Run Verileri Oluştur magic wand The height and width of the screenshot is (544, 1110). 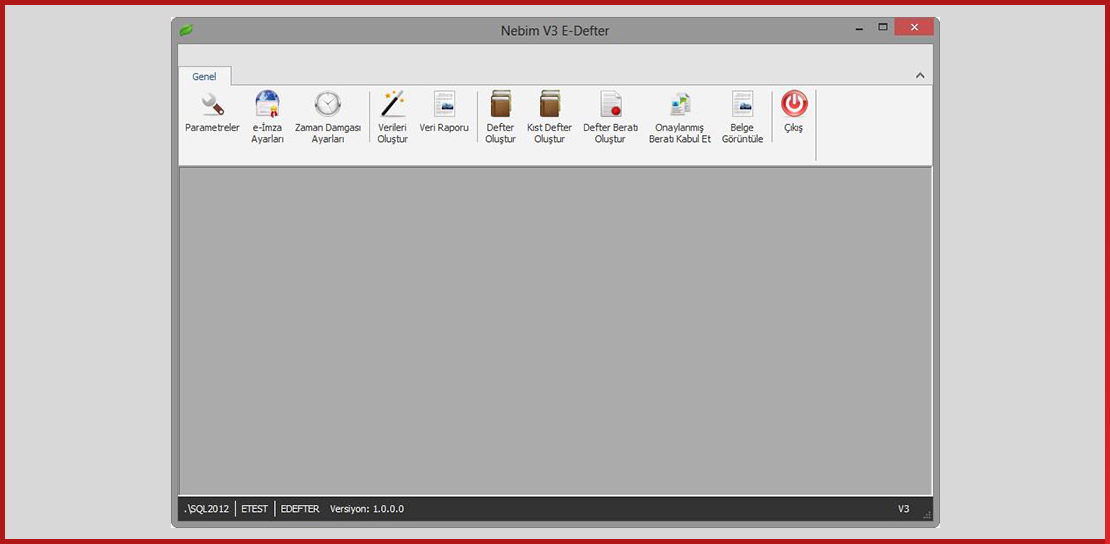[x=392, y=118]
